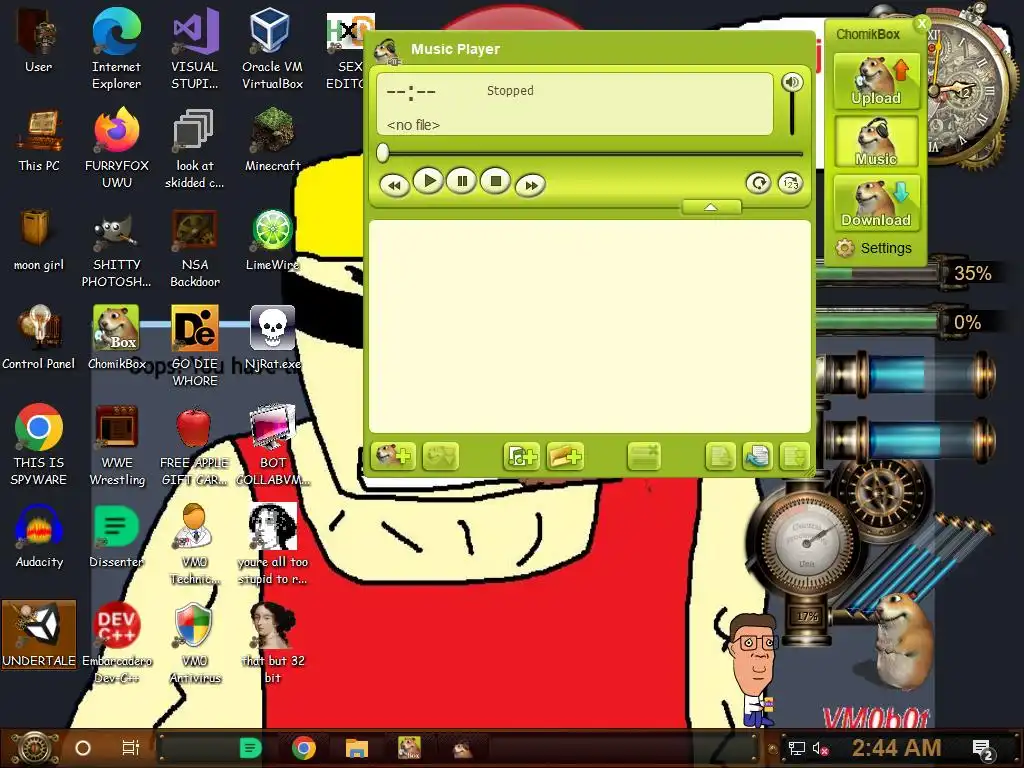Collapse the playlist with the up-arrow tab
This screenshot has width=1024, height=768.
coord(711,207)
